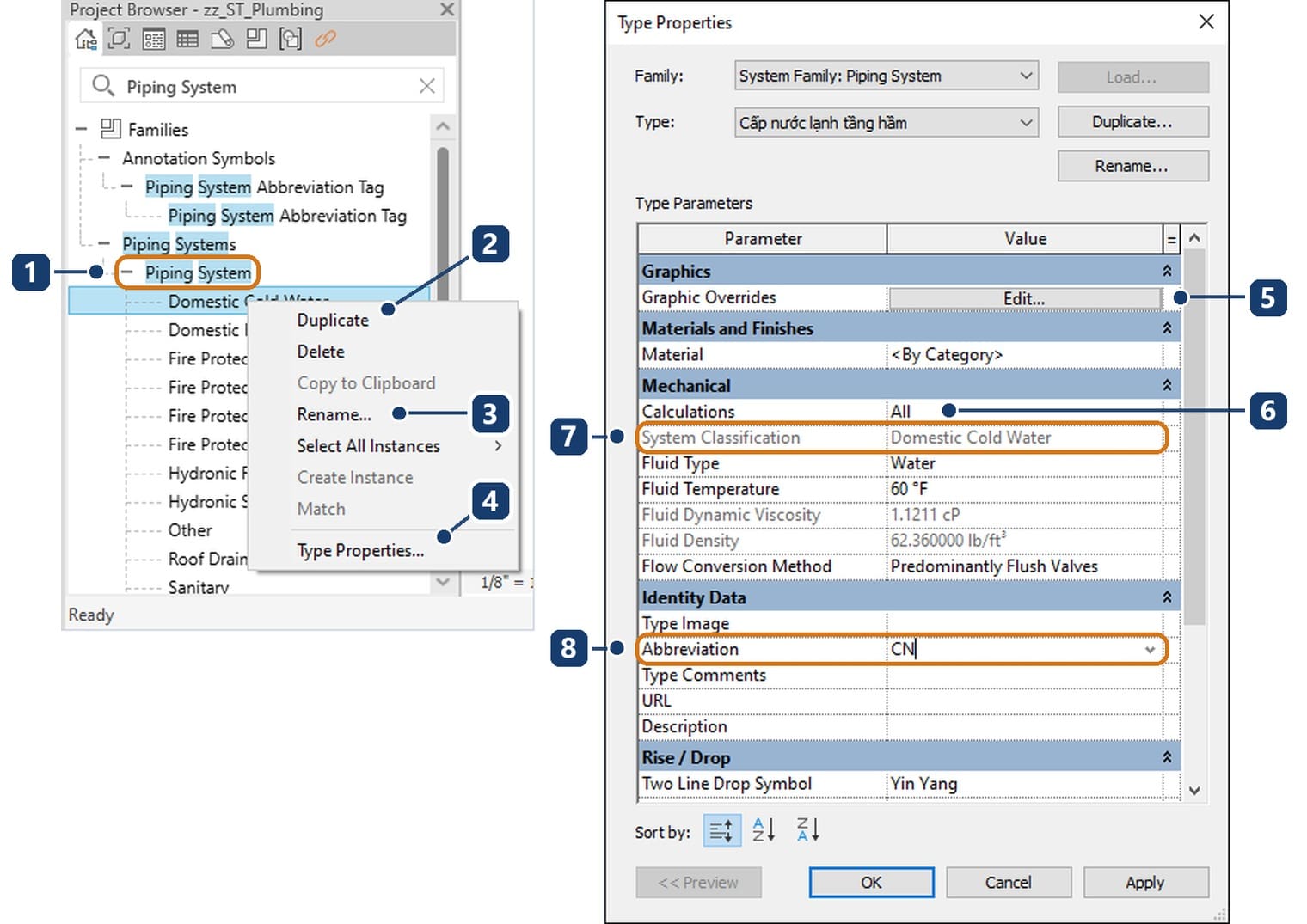
Task: Collapse the Mechanical parameter group
Action: pos(1167,386)
